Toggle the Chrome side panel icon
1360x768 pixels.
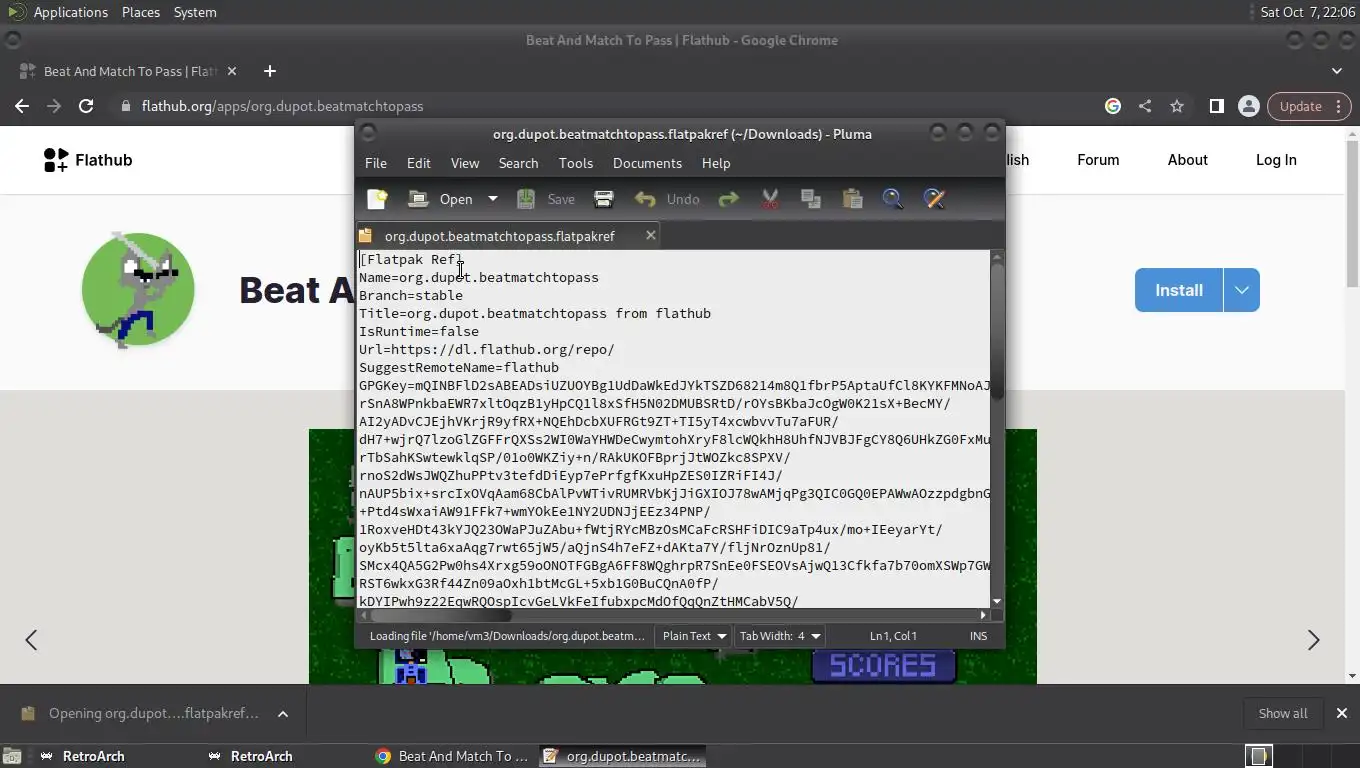[1216, 106]
